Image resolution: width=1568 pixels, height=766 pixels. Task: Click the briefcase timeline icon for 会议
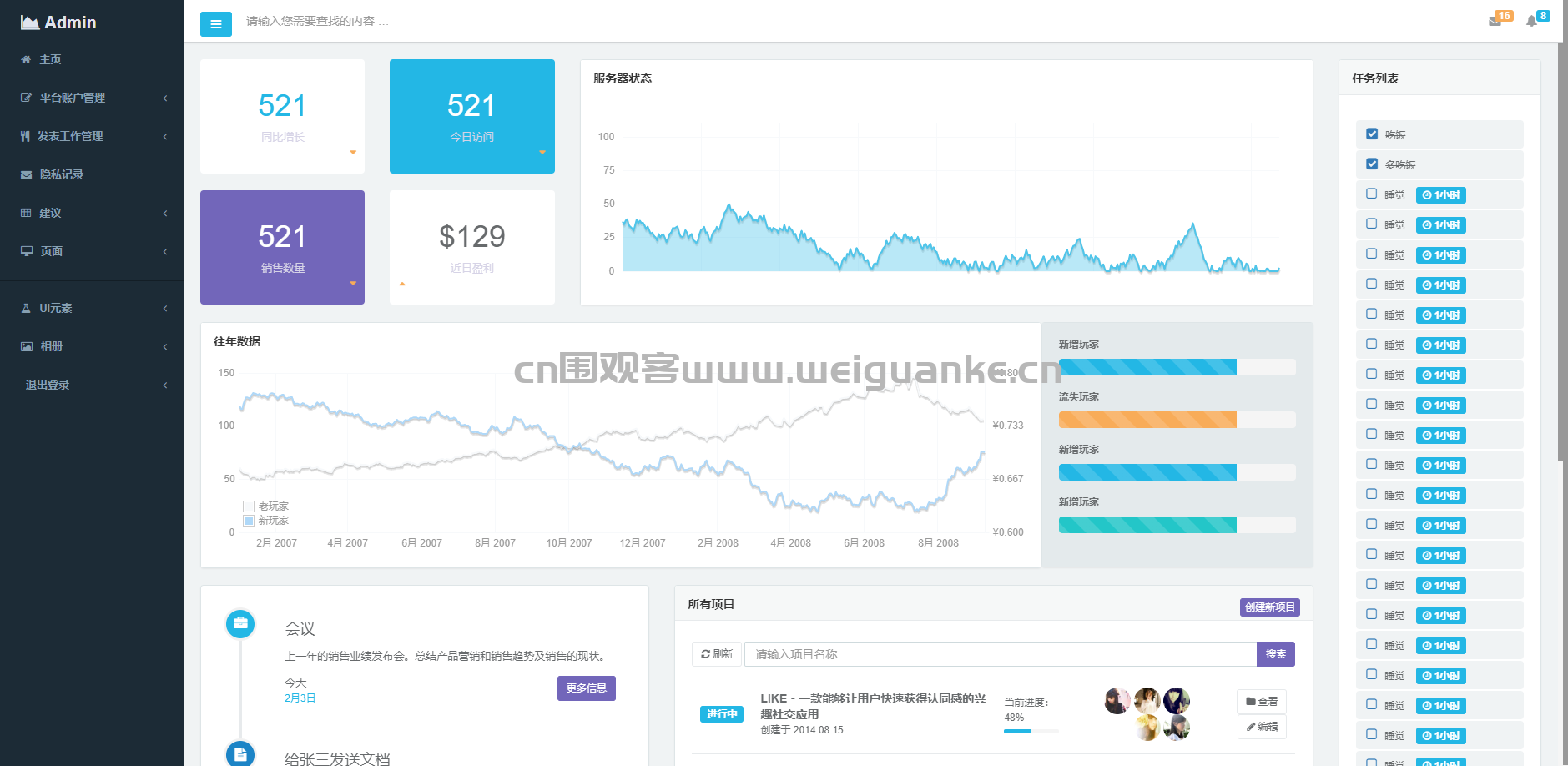(240, 622)
